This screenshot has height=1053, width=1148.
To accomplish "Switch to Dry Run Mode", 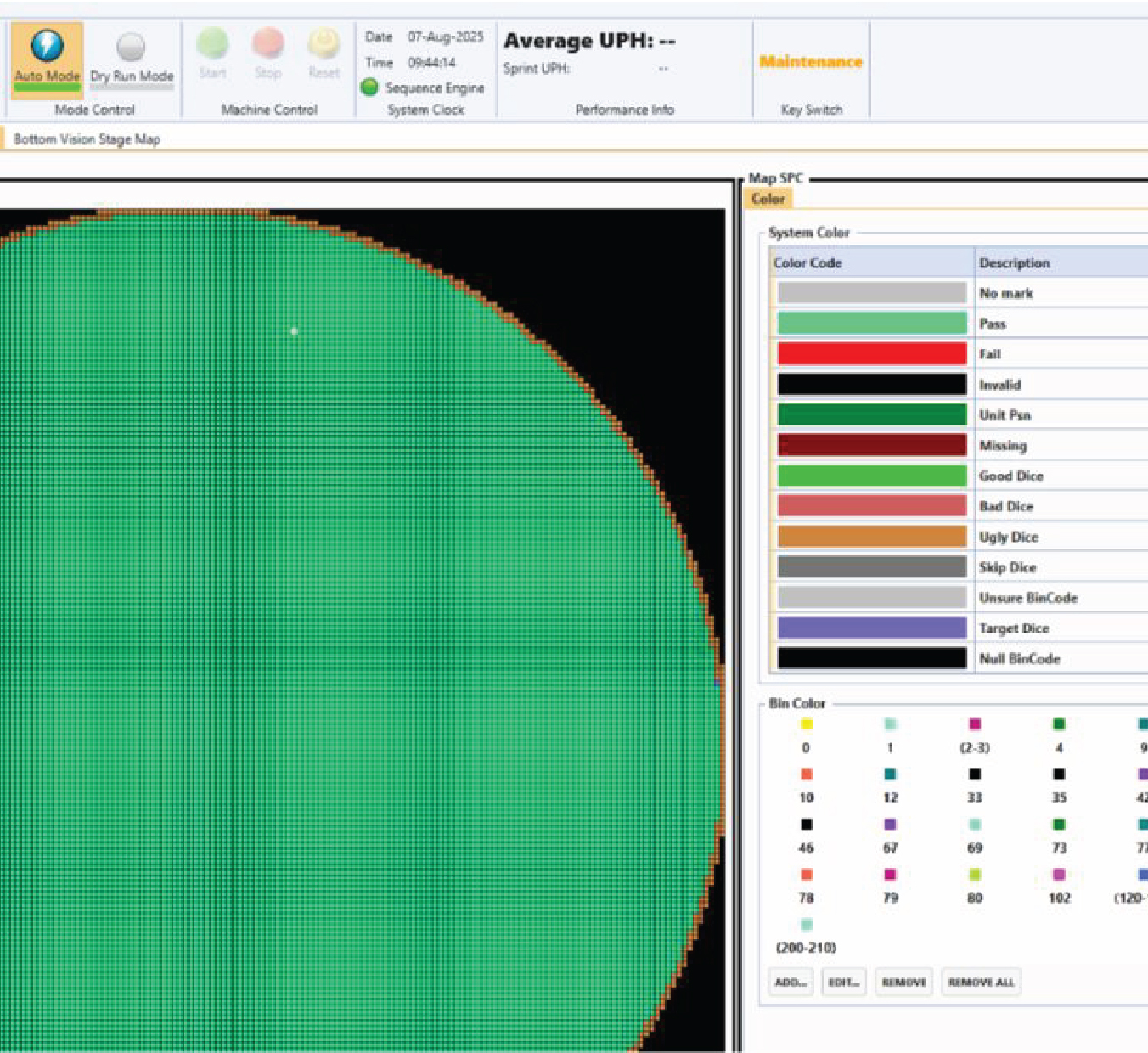I will (x=131, y=48).
